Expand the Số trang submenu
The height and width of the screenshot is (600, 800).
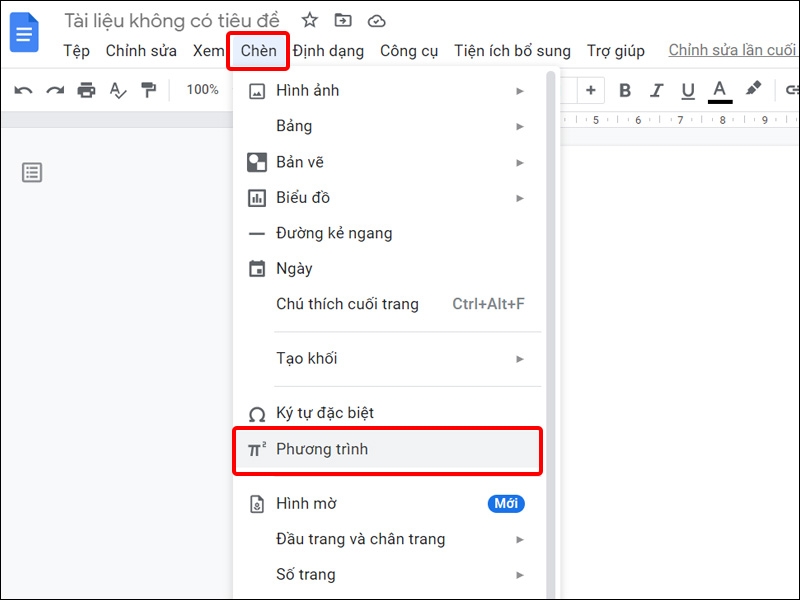point(387,574)
